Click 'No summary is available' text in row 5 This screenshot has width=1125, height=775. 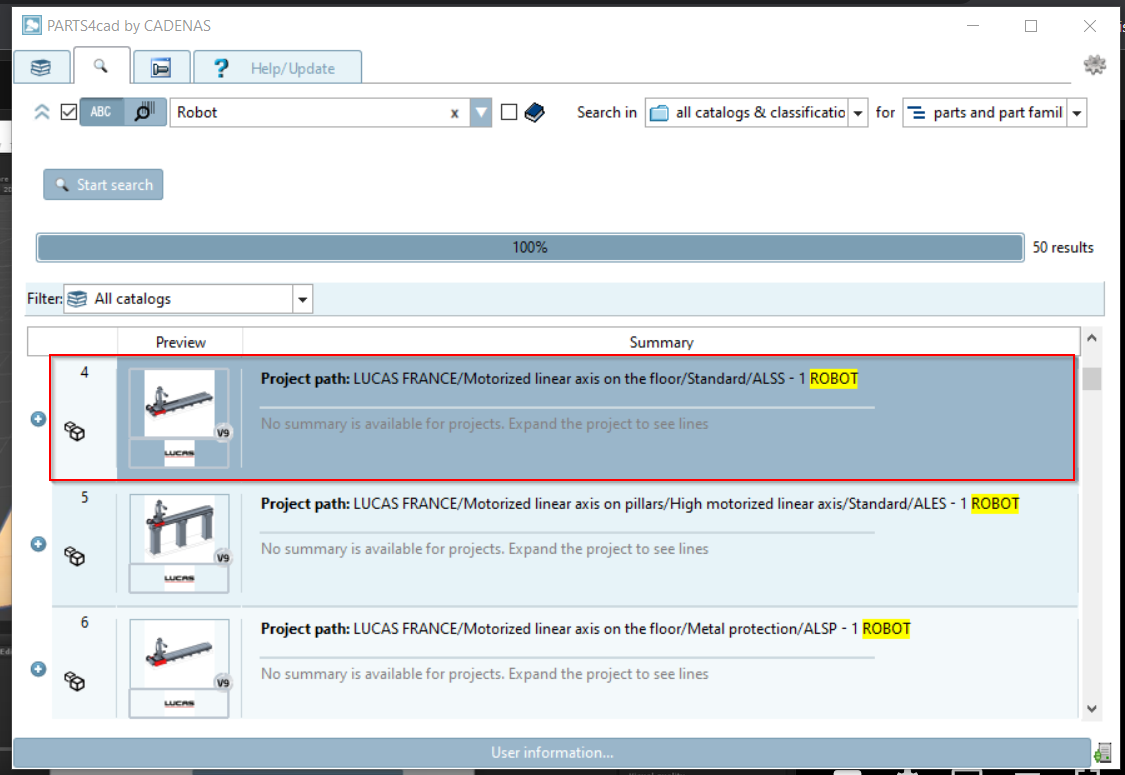pos(484,549)
